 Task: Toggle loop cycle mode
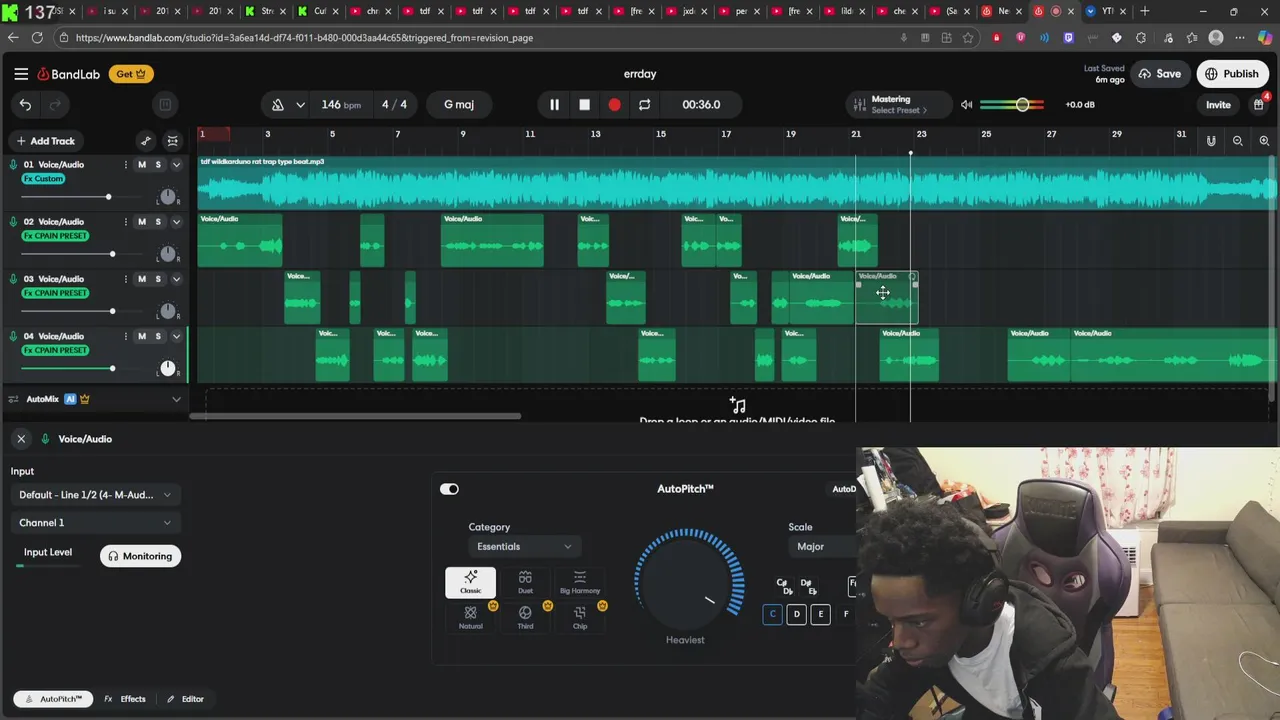[644, 104]
